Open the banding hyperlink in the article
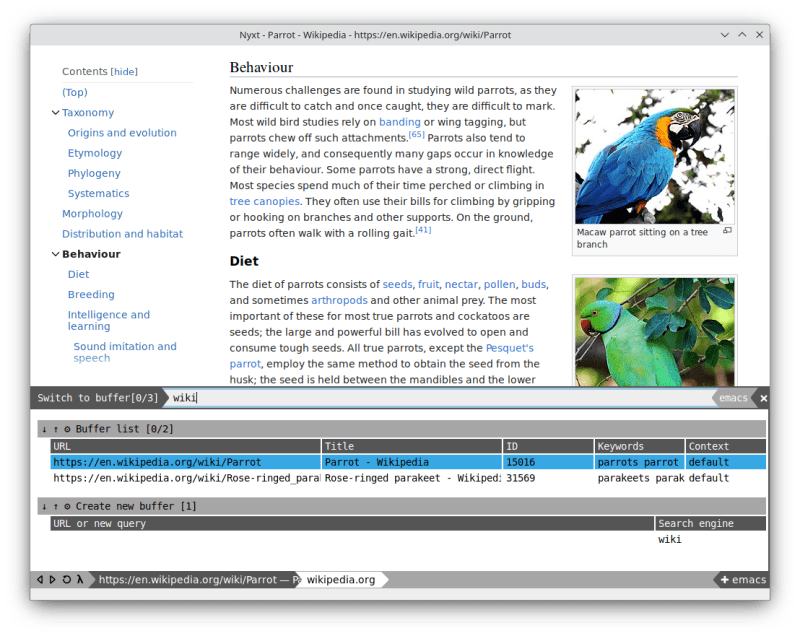Image resolution: width=800 pixels, height=636 pixels. (x=400, y=121)
